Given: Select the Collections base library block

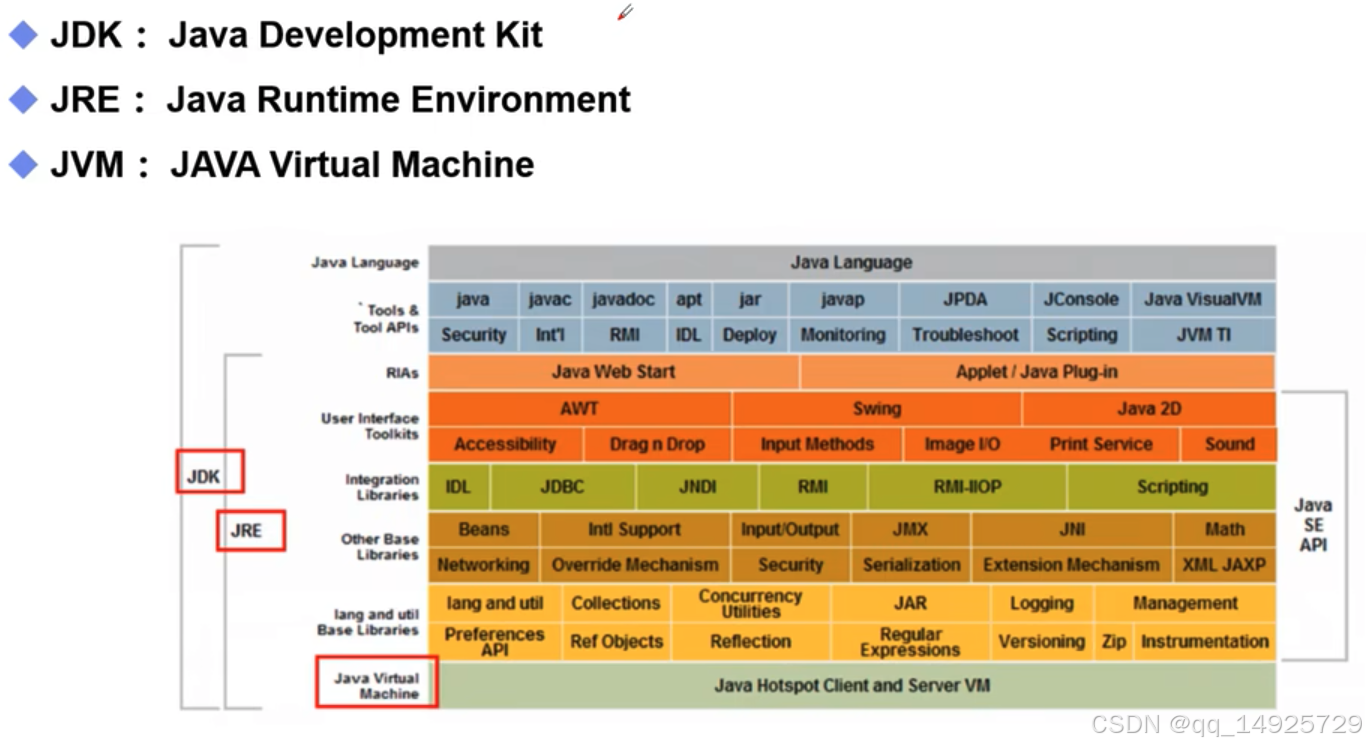Looking at the screenshot, I should [x=615, y=602].
